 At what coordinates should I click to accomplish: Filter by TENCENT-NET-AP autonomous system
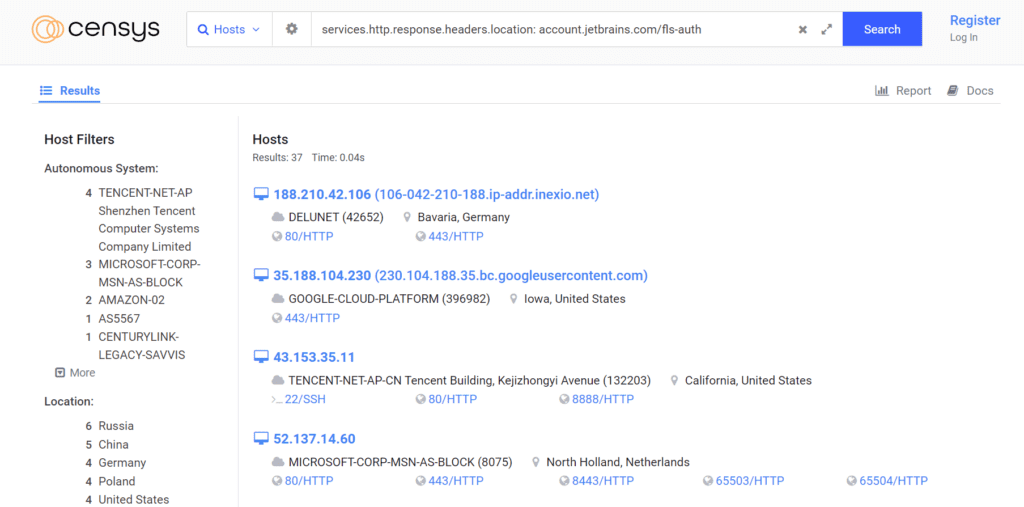145,193
